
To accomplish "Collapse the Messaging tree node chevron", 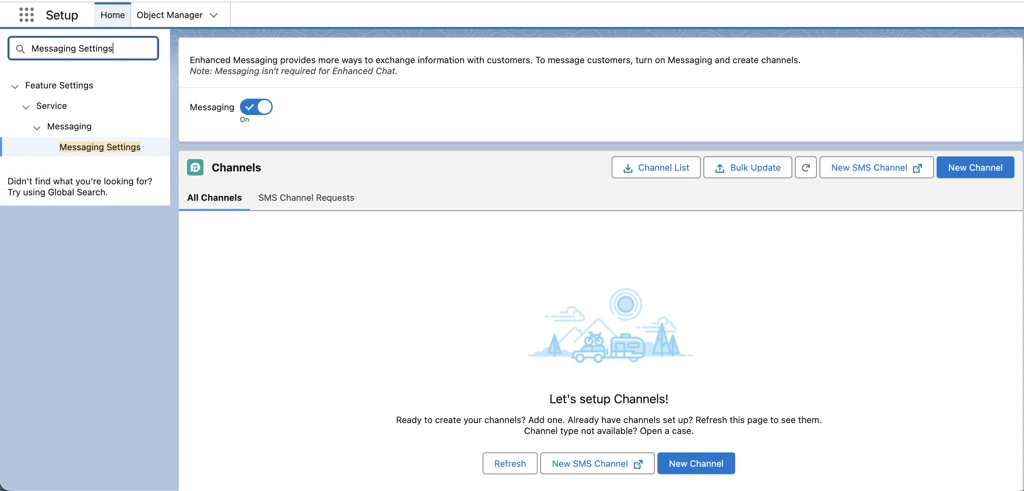I will pyautogui.click(x=37, y=127).
